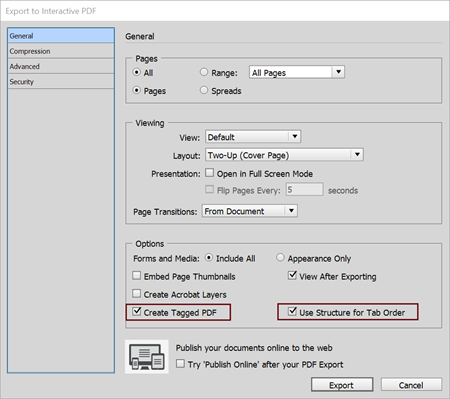This screenshot has height=399, width=450.
Task: Expand the Layout dropdown Two-Up (Cover Page)
Action: (284, 155)
